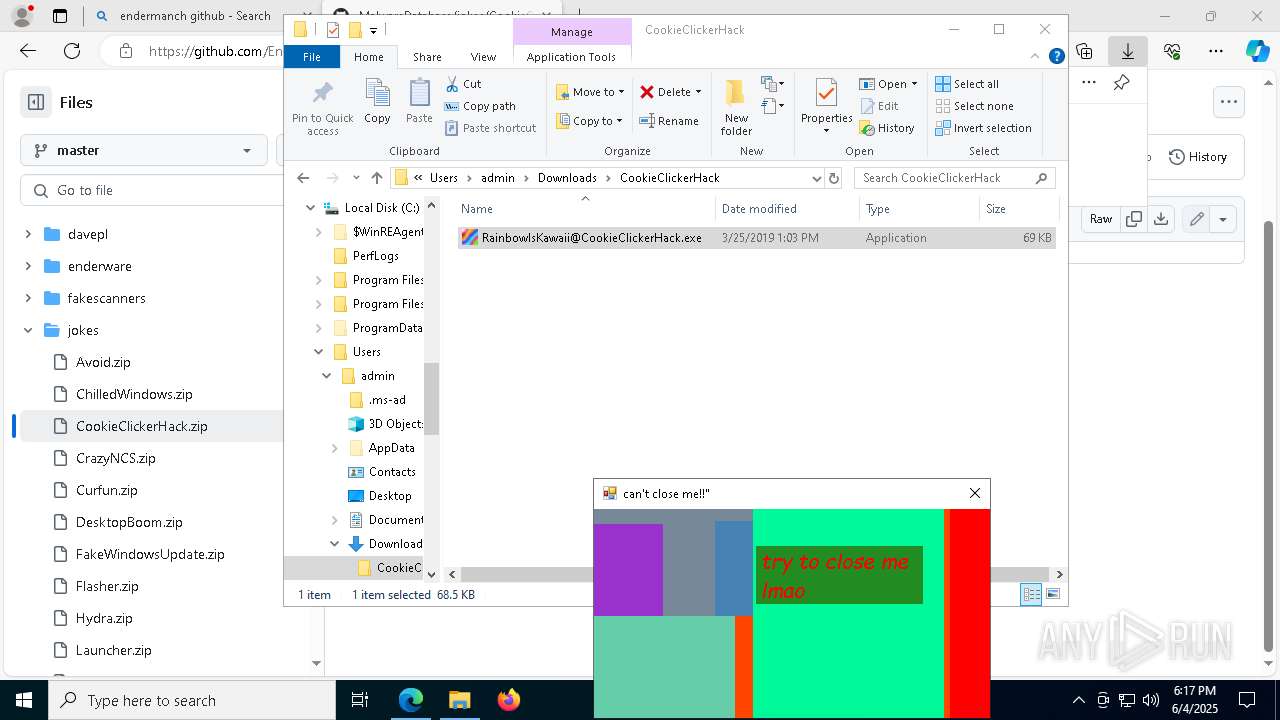
Task: Click the Copy icon in Clipboard group
Action: pos(377,102)
